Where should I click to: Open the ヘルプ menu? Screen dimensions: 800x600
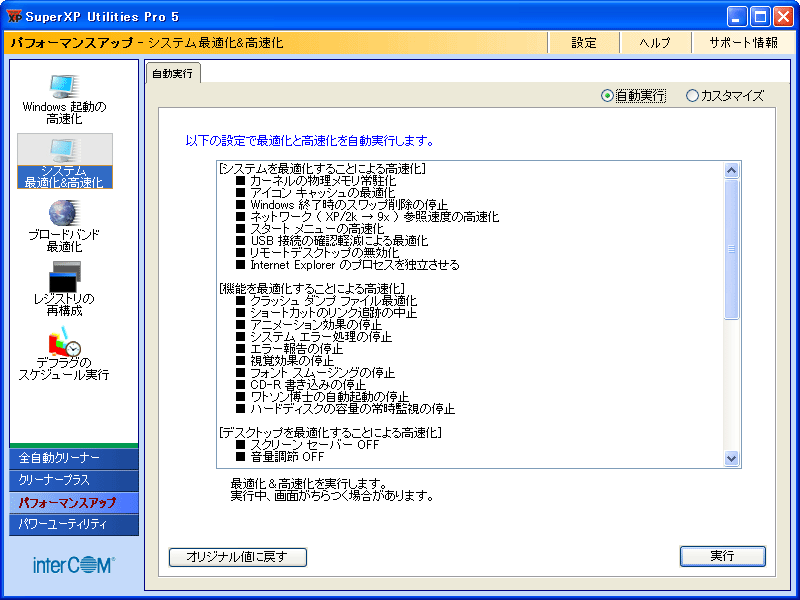(x=655, y=43)
